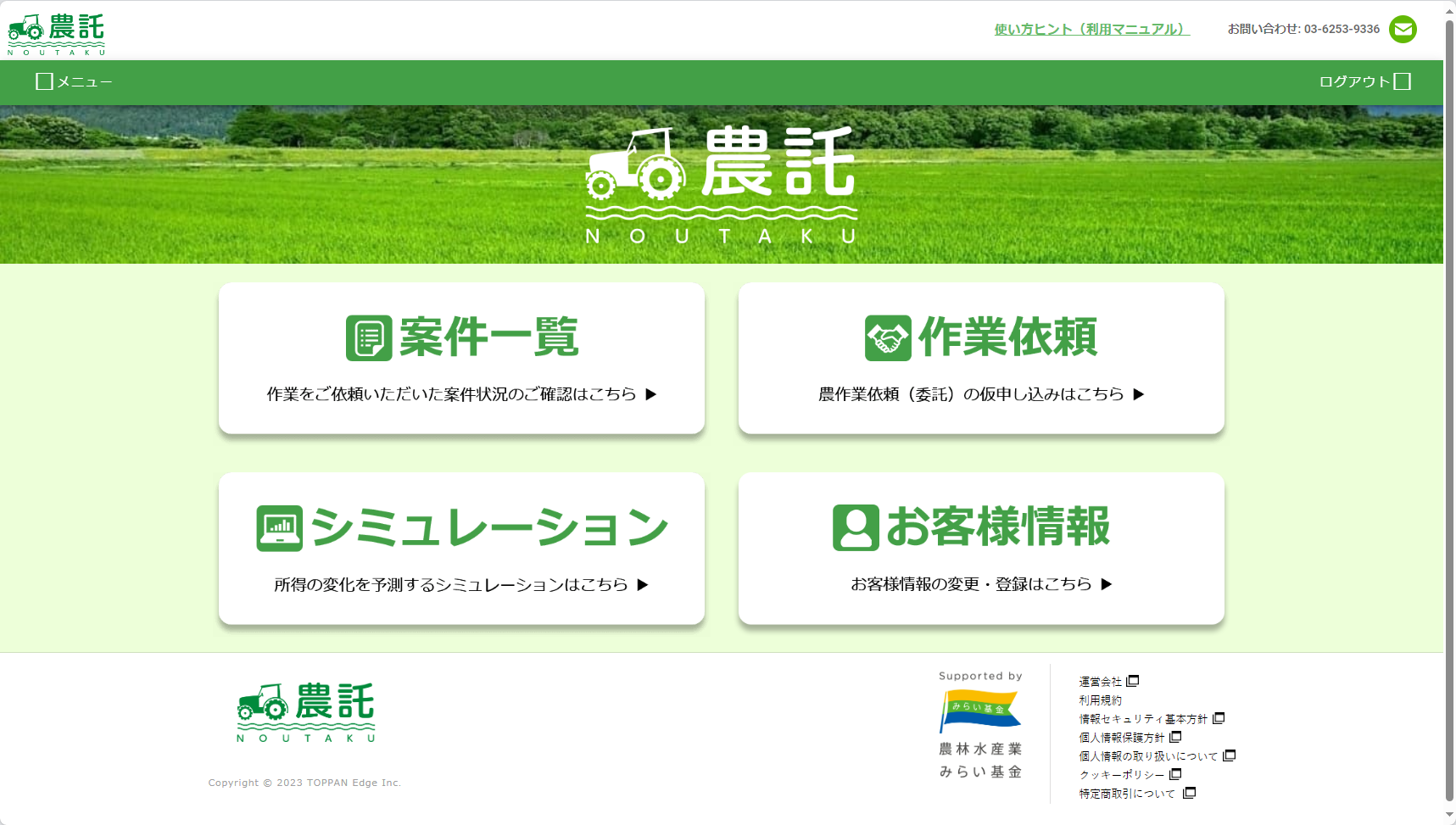Expand the 案件一覧 section via its arrow
This screenshot has height=825, width=1456.
click(x=651, y=393)
